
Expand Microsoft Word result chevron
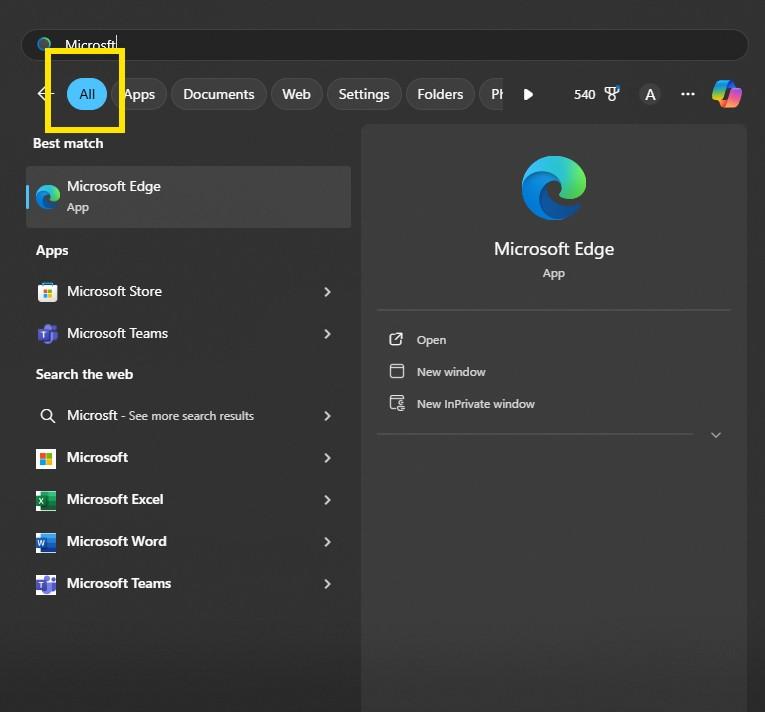[x=327, y=542]
